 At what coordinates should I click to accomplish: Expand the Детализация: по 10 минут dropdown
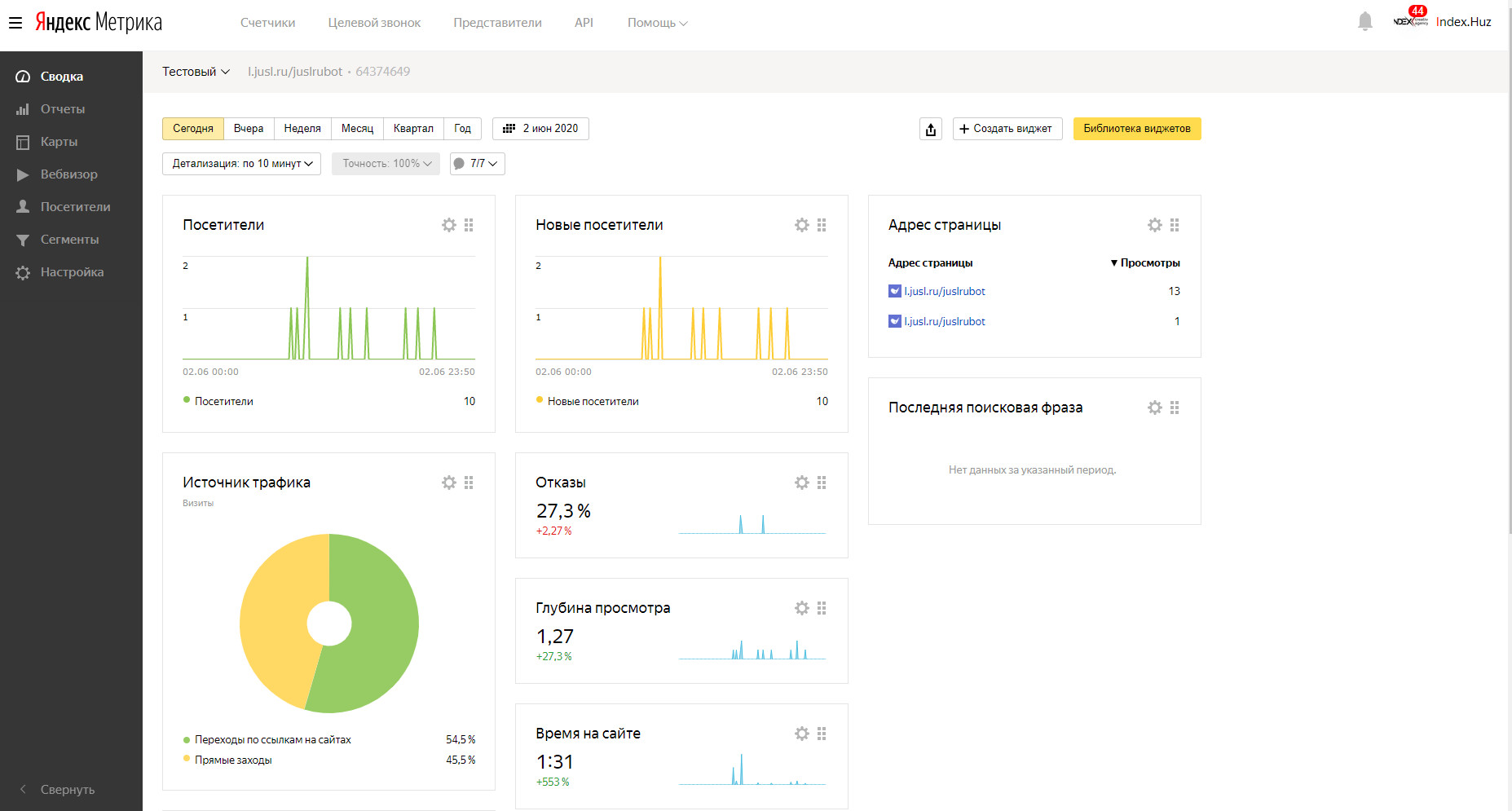click(242, 164)
